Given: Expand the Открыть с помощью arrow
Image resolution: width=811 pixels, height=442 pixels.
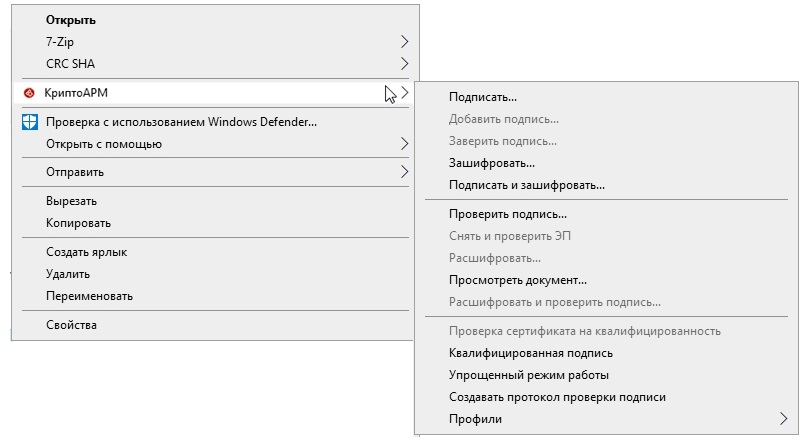Looking at the screenshot, I should [x=404, y=144].
